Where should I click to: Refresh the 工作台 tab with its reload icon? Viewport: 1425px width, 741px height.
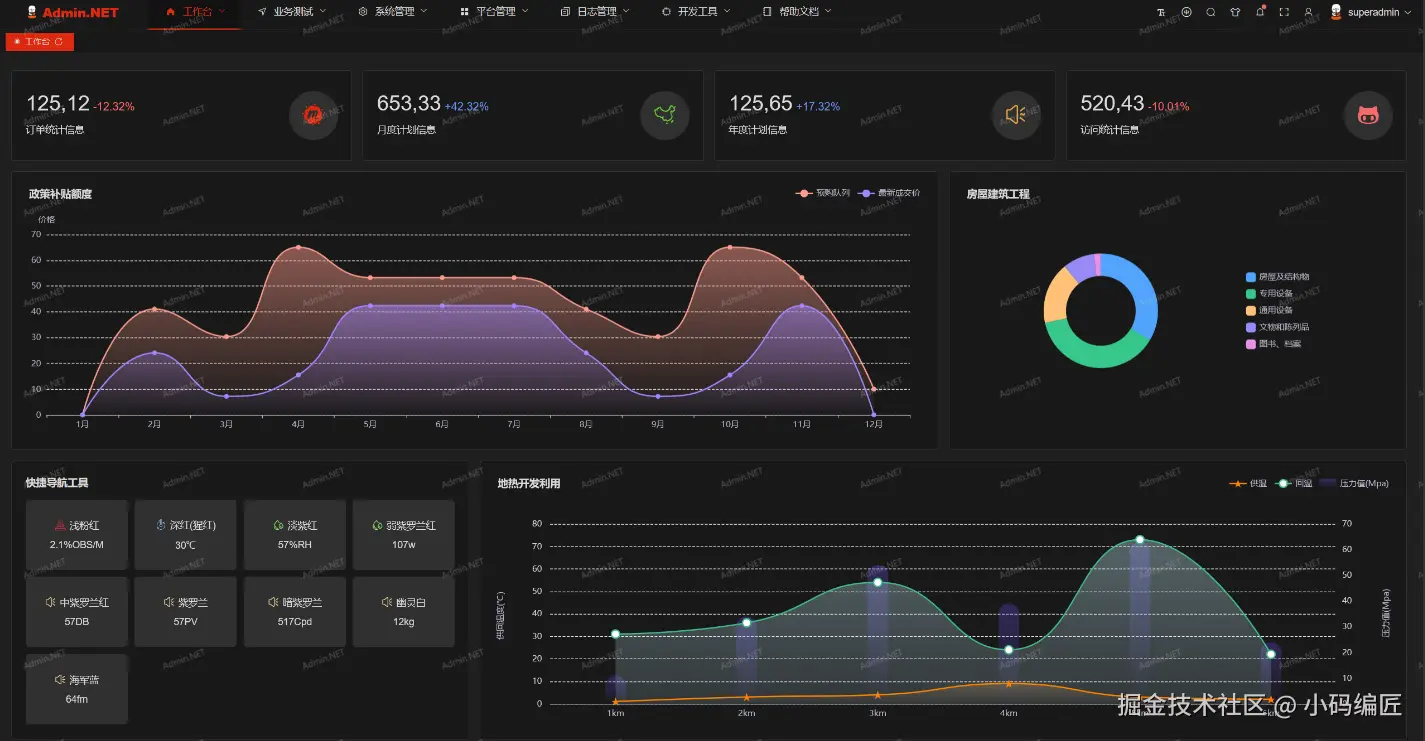click(59, 42)
